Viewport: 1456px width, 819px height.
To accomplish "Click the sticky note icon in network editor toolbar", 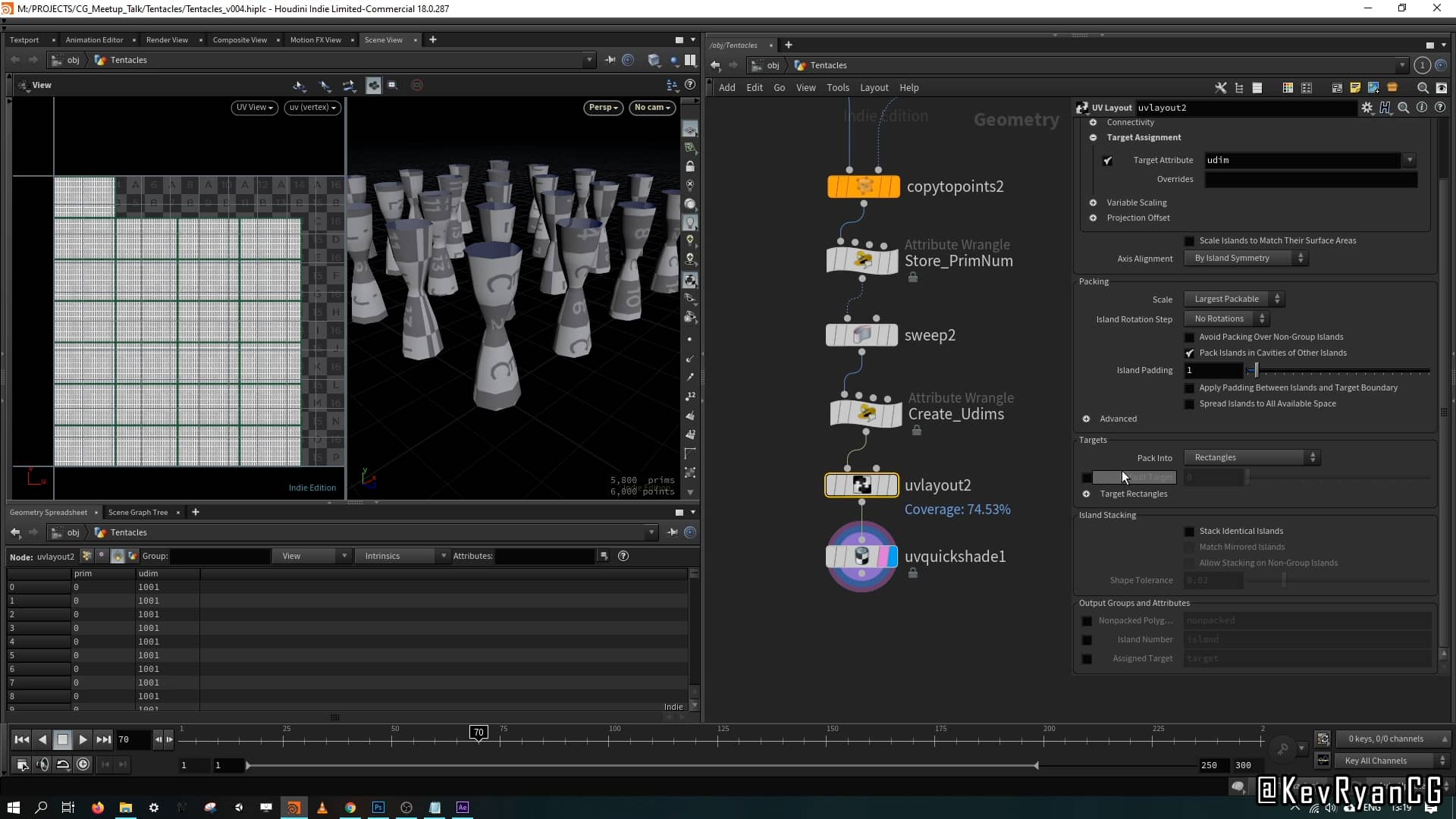I will click(1354, 88).
